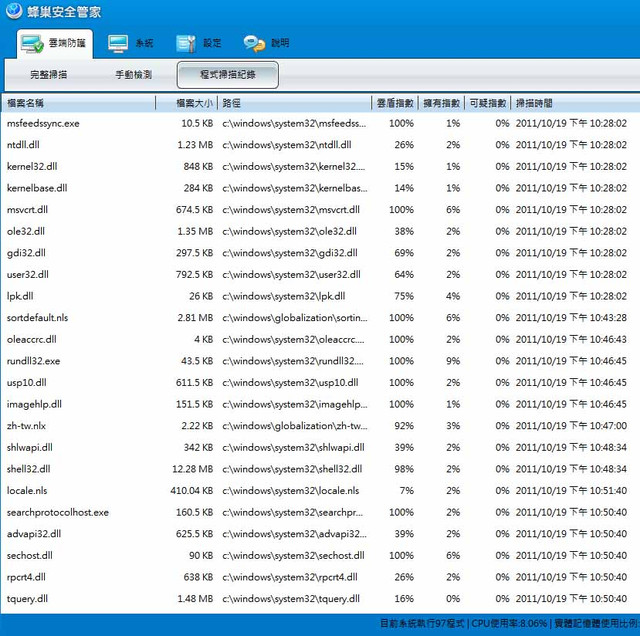Click path c:\windows\system32\msvcrt.dll
640x636 pixels.
tap(291, 210)
